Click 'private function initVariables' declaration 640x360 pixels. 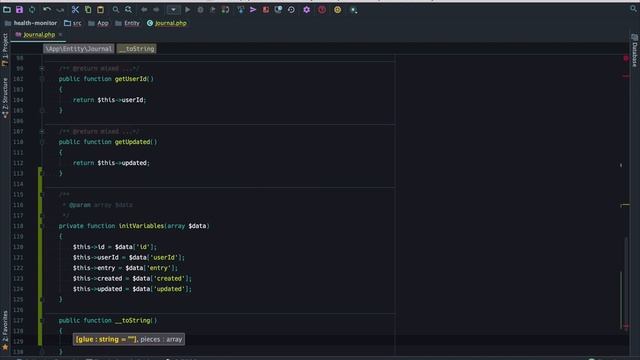pos(134,226)
